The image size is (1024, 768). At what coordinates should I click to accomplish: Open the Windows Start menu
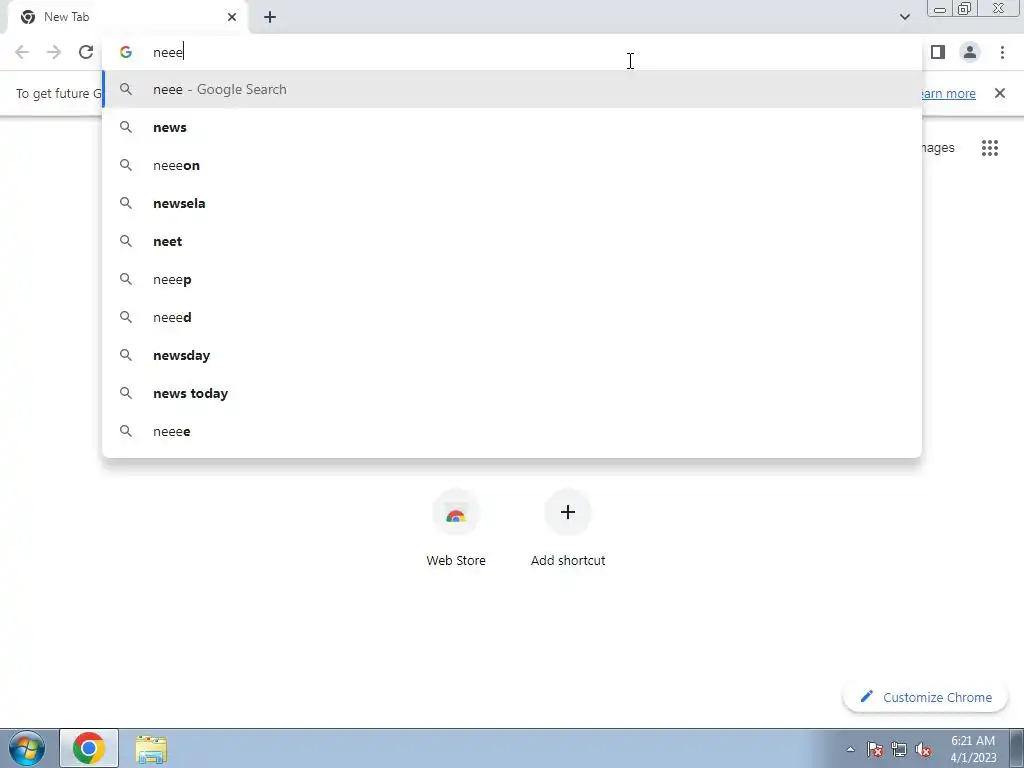pyautogui.click(x=27, y=748)
